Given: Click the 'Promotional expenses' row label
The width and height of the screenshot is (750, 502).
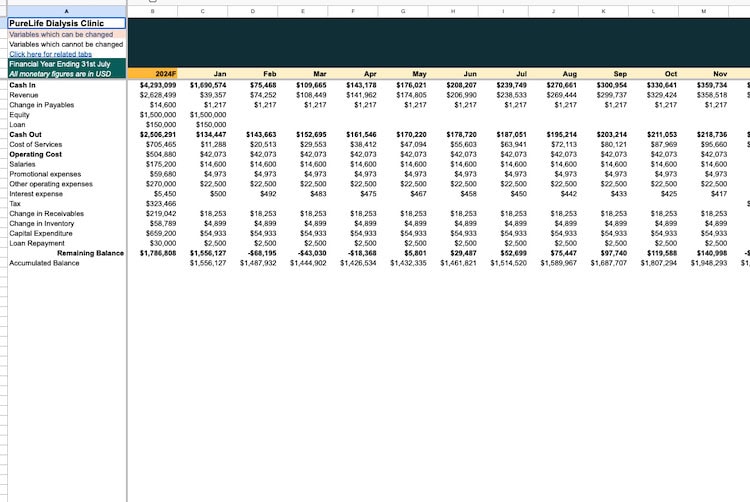Looking at the screenshot, I should tap(45, 174).
